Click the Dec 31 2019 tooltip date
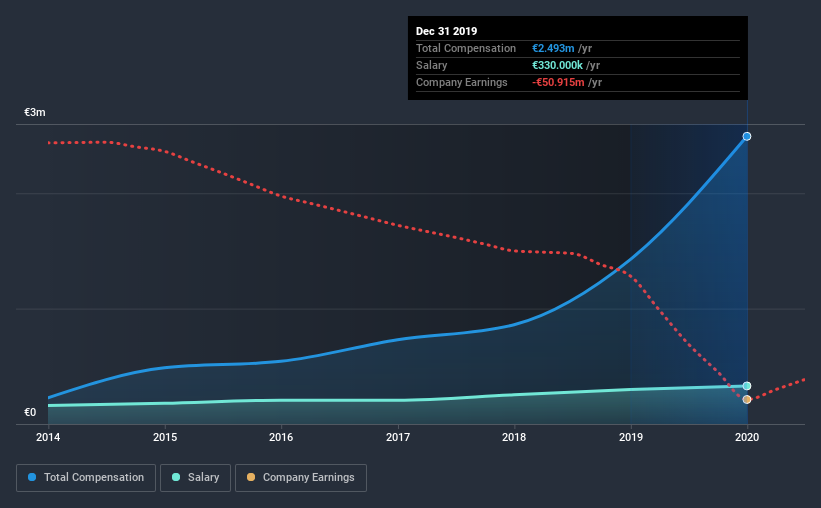The width and height of the screenshot is (821, 508). 447,31
